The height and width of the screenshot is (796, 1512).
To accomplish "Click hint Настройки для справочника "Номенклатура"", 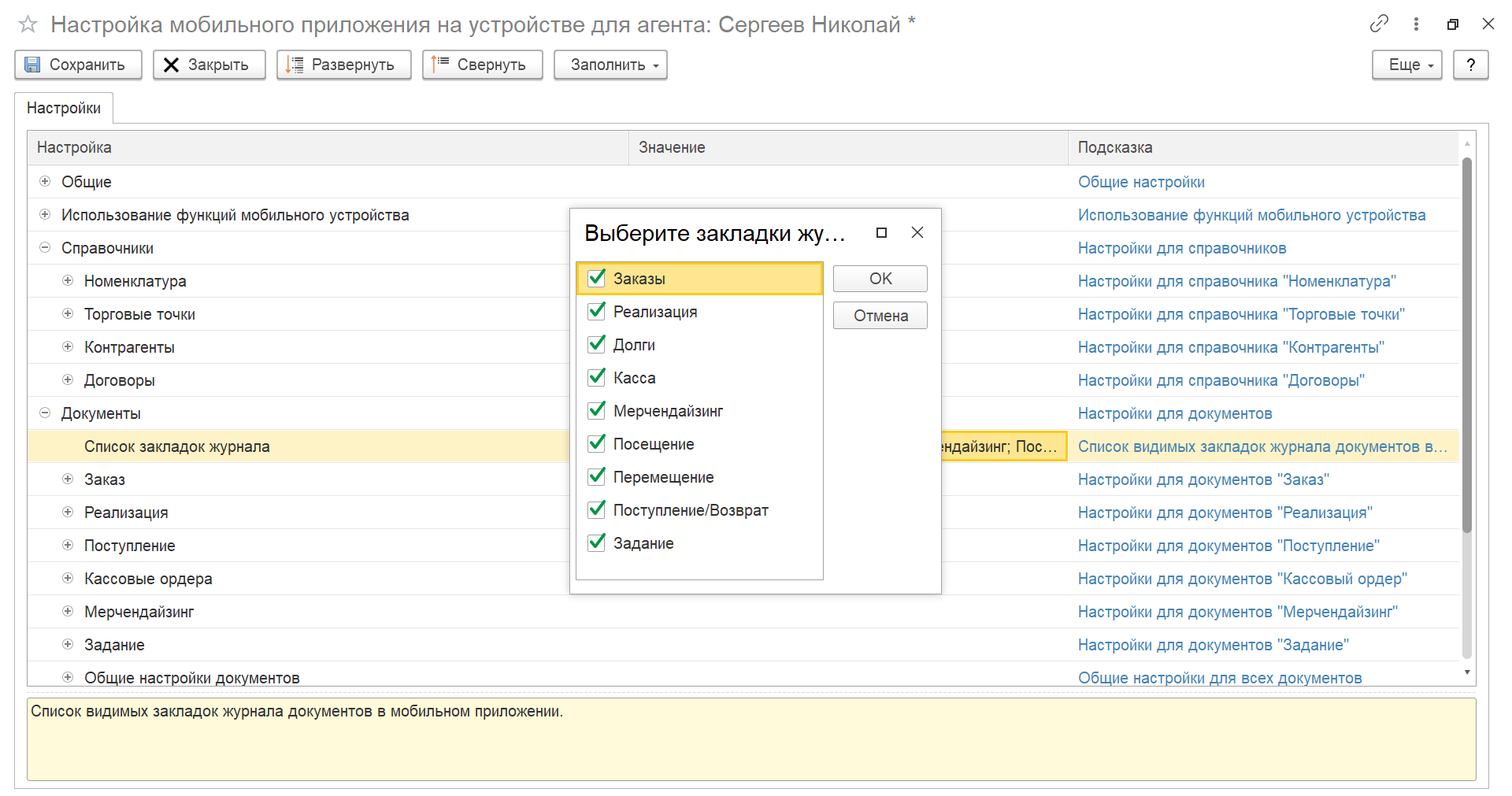I will click(1237, 281).
